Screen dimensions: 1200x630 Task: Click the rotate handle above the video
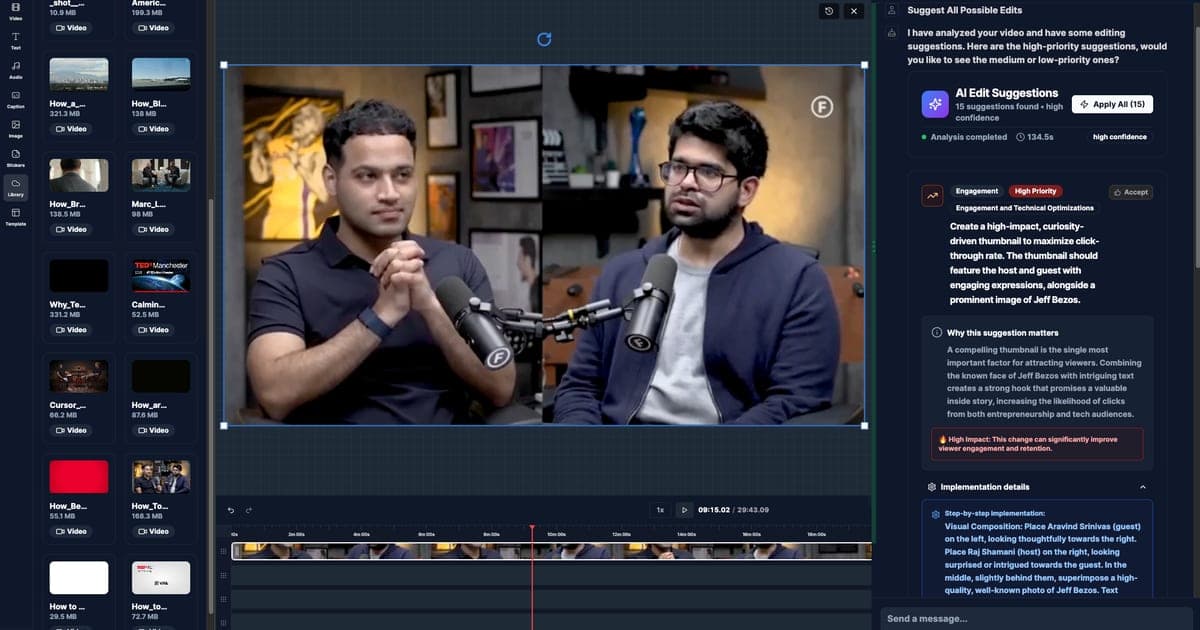click(544, 39)
